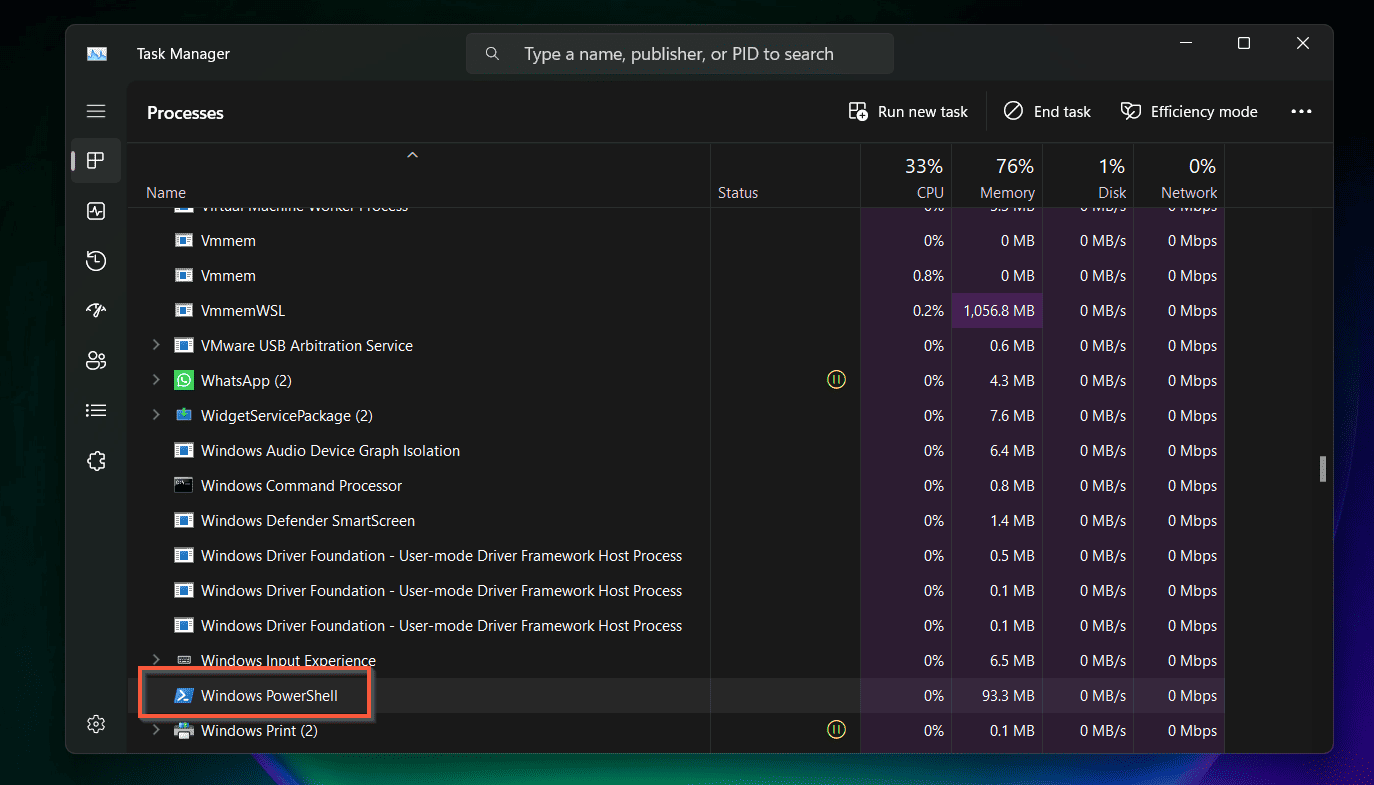This screenshot has height=785, width=1374.
Task: Toggle Efficiency mode button
Action: point(1189,112)
